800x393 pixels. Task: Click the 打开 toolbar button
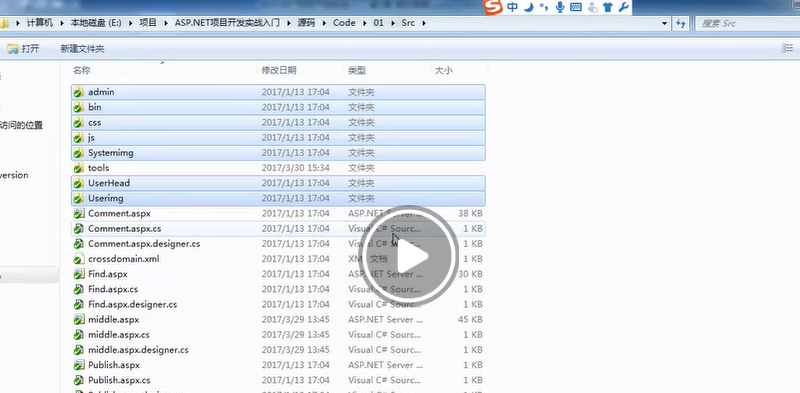pos(23,49)
